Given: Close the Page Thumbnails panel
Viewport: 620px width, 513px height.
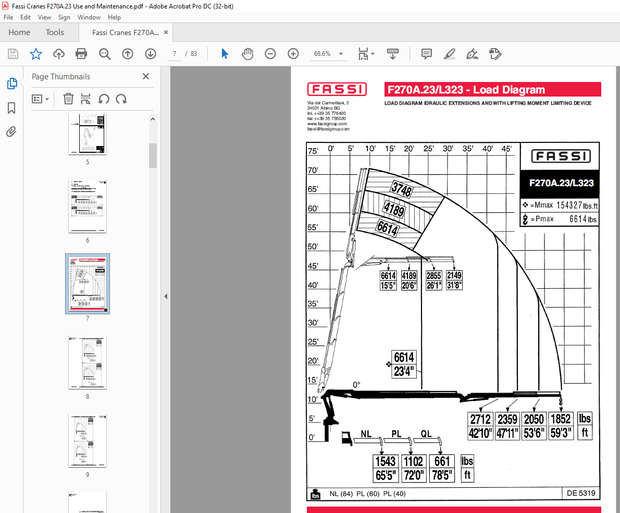Looking at the screenshot, I should click(x=146, y=76).
